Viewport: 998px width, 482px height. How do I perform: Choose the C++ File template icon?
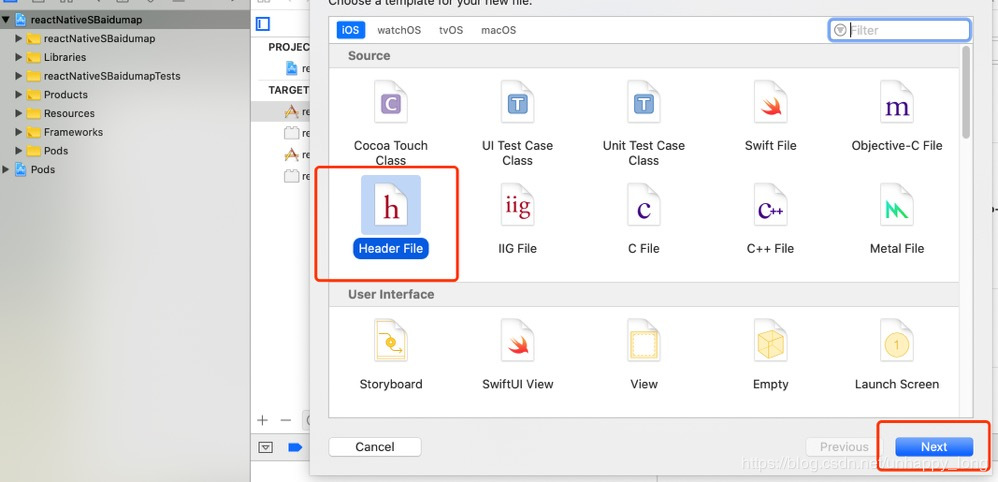pyautogui.click(x=770, y=206)
